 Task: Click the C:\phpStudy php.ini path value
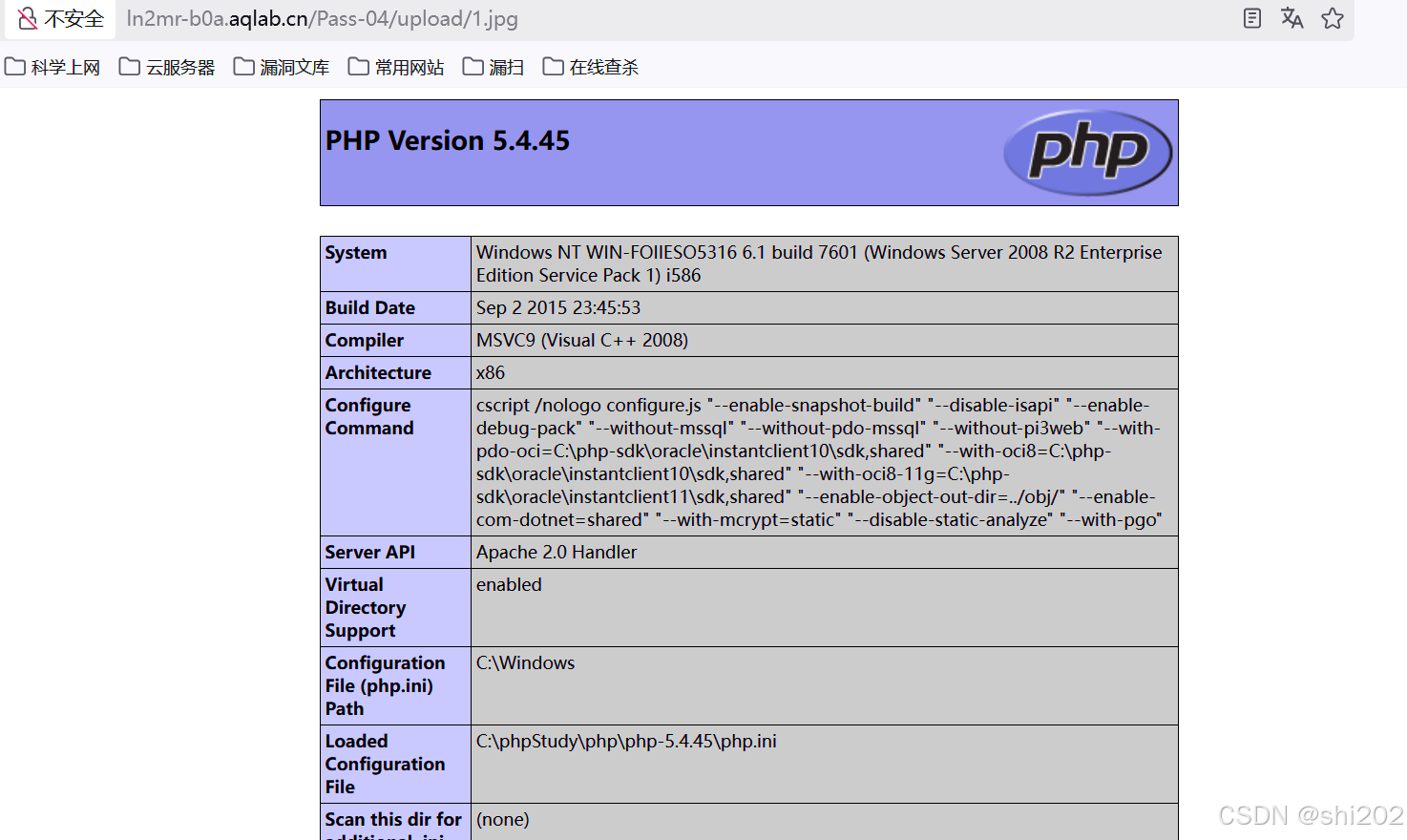[x=626, y=741]
